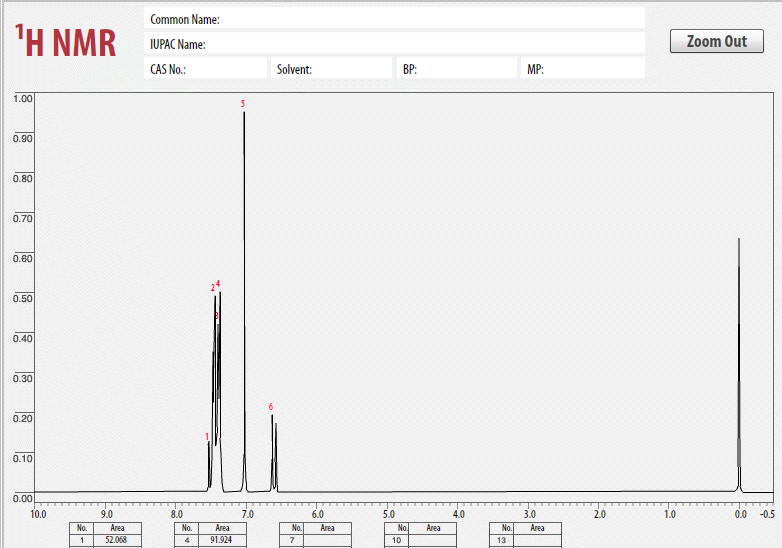This screenshot has width=782, height=548.
Task: Click the No. 10 table cell
Action: point(396,540)
